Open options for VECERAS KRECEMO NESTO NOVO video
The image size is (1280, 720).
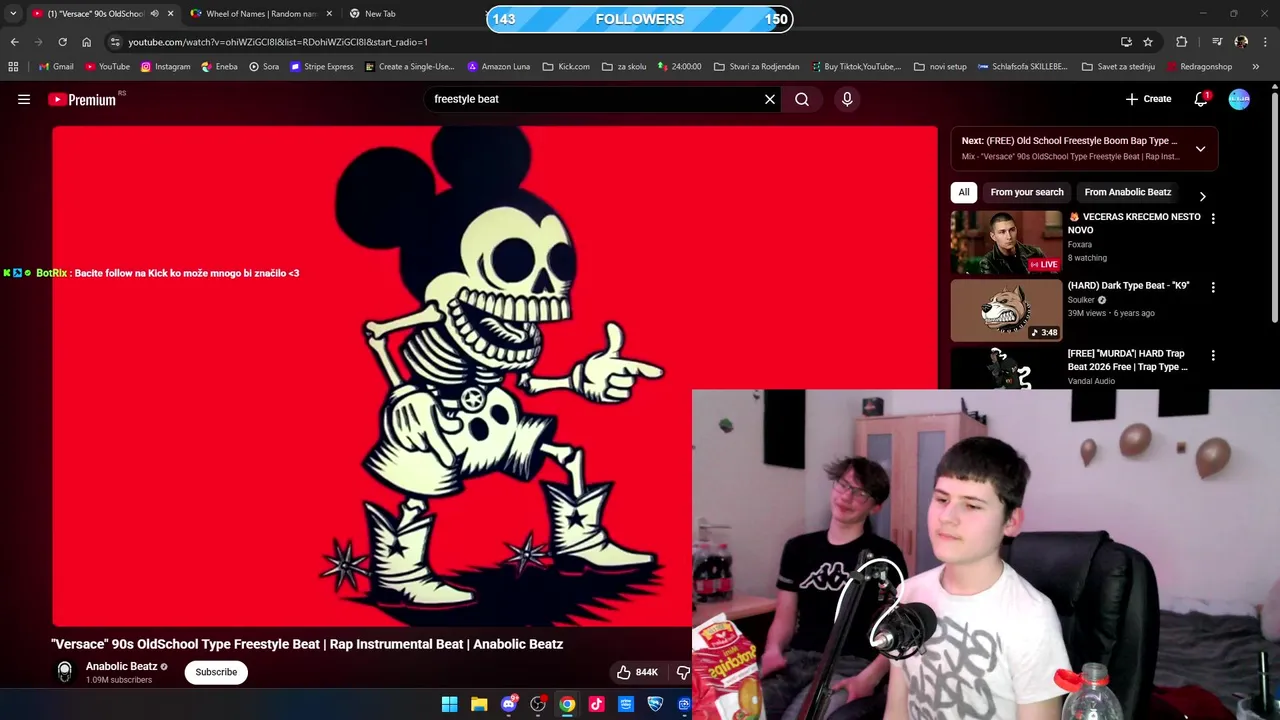[1213, 218]
